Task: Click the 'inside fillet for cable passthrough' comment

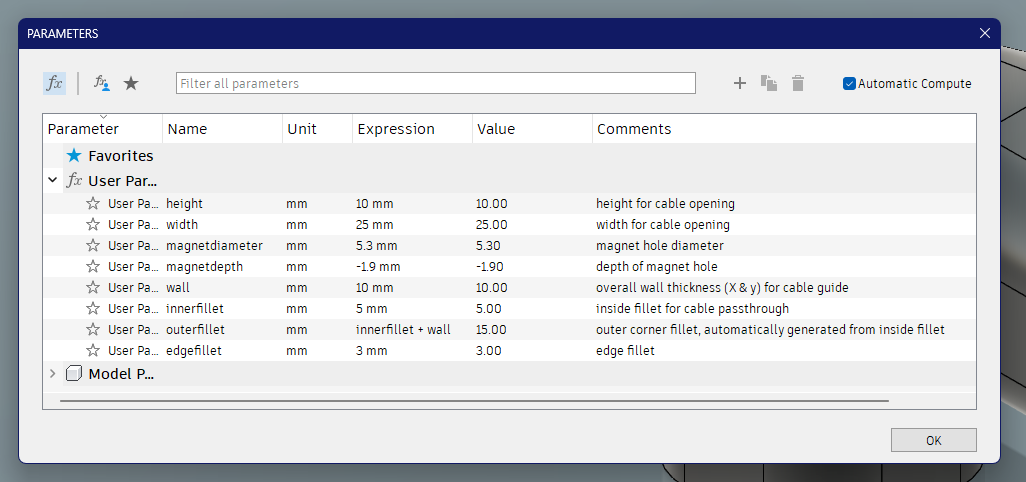Action: [x=692, y=308]
